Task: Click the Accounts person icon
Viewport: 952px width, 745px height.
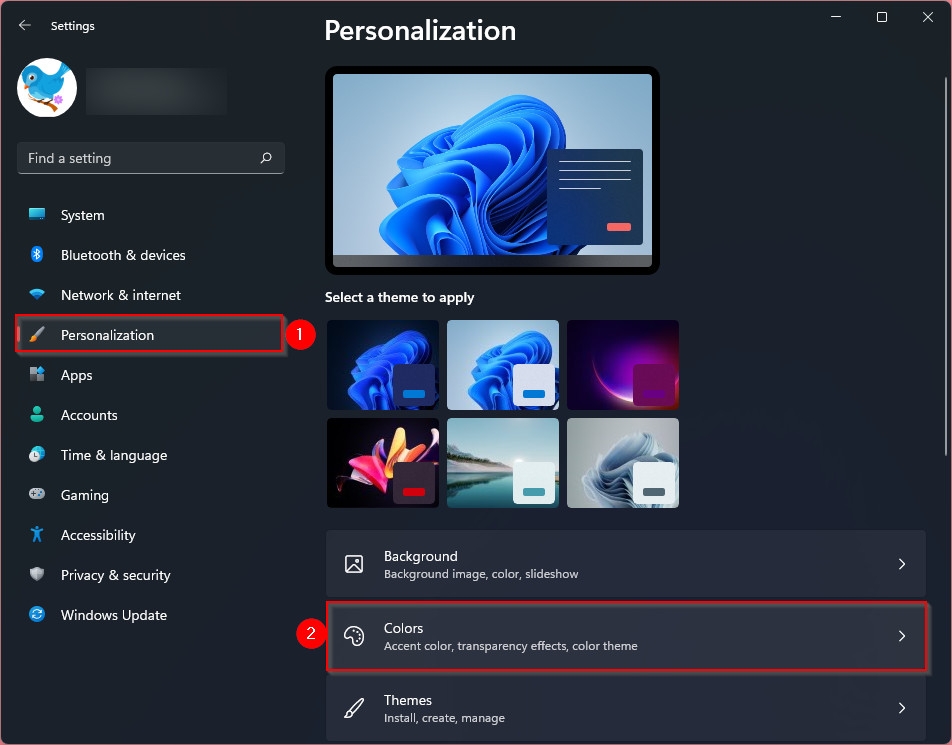Action: pos(37,414)
